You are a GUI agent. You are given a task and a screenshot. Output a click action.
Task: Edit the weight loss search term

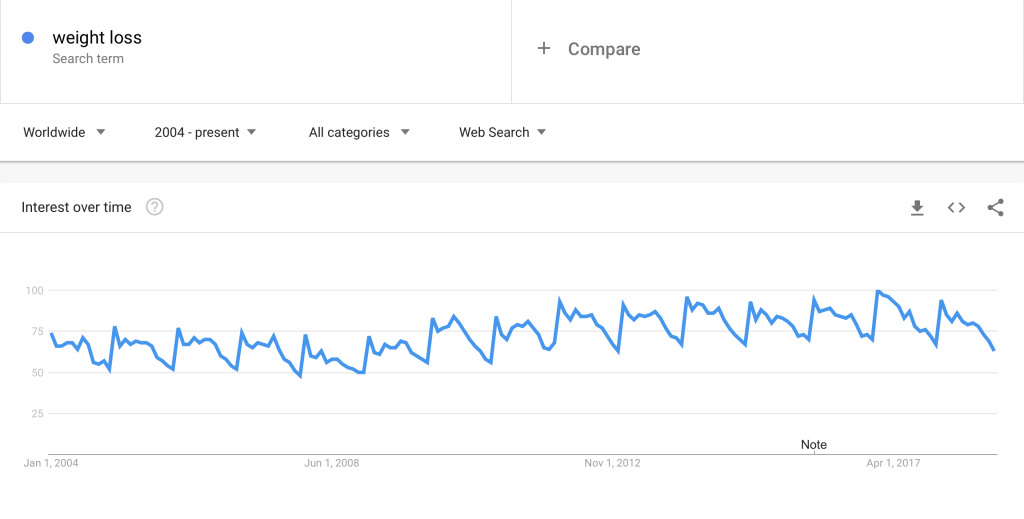click(97, 38)
